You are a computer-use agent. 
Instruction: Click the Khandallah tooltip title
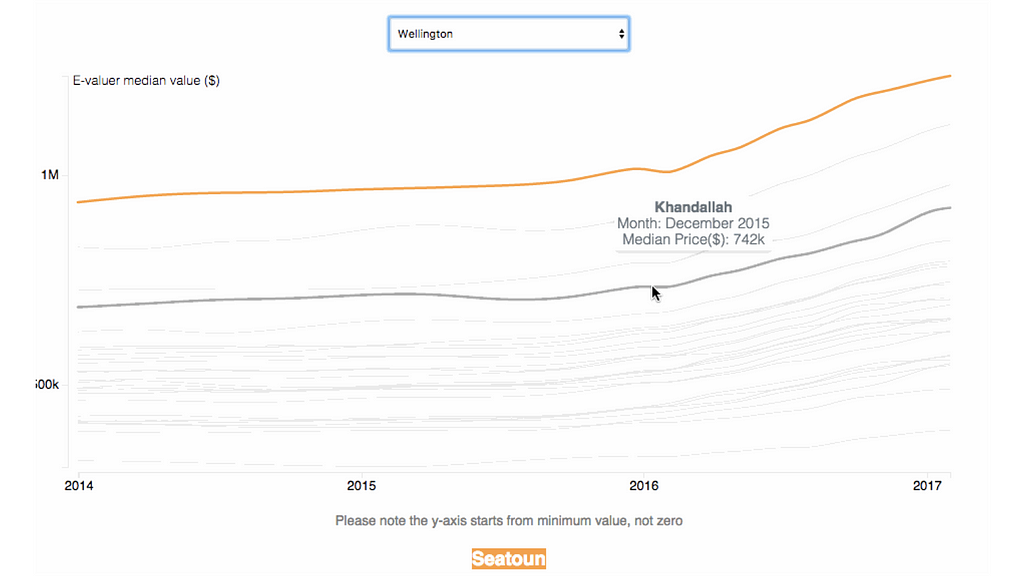tap(693, 207)
